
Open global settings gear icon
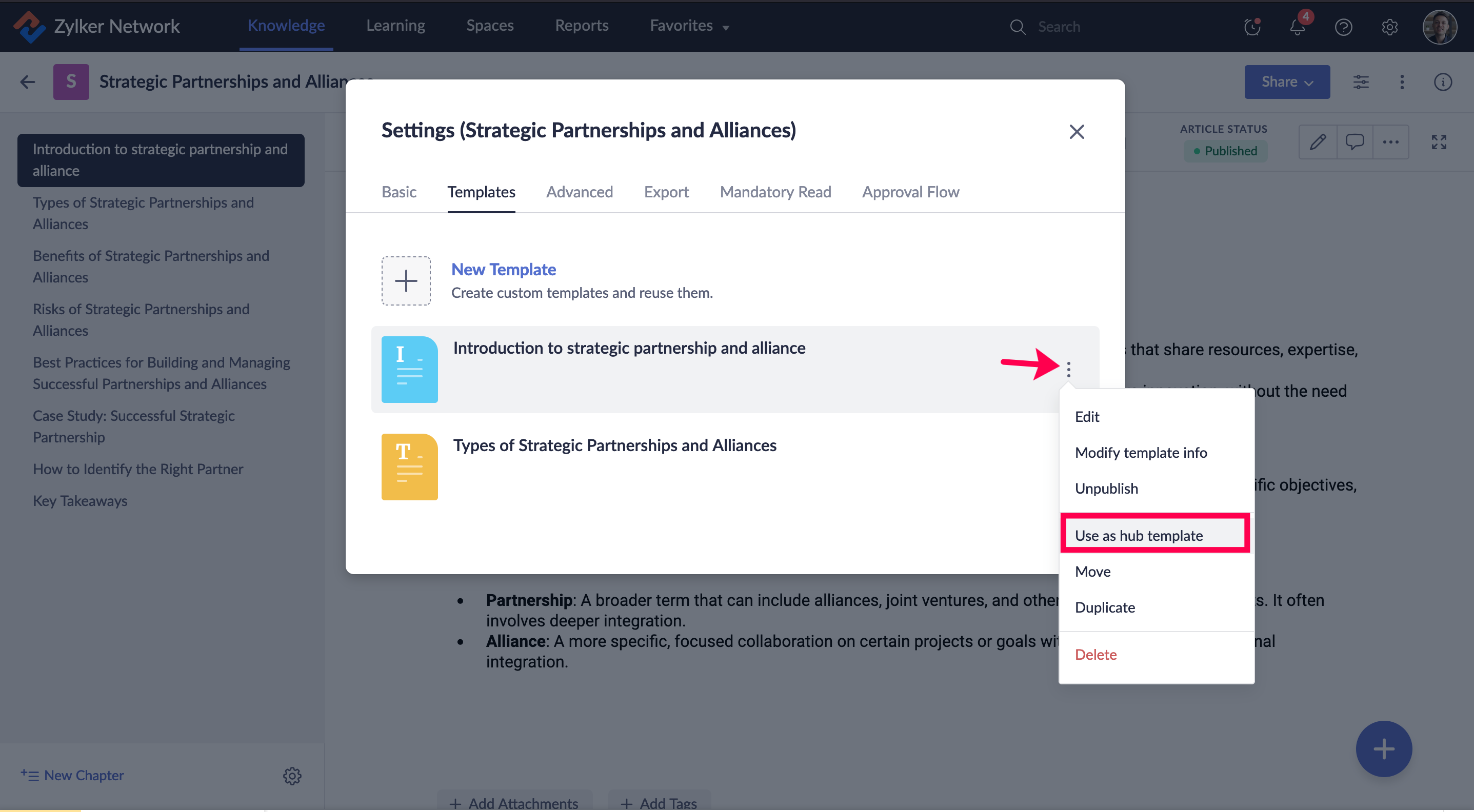[x=1389, y=27]
